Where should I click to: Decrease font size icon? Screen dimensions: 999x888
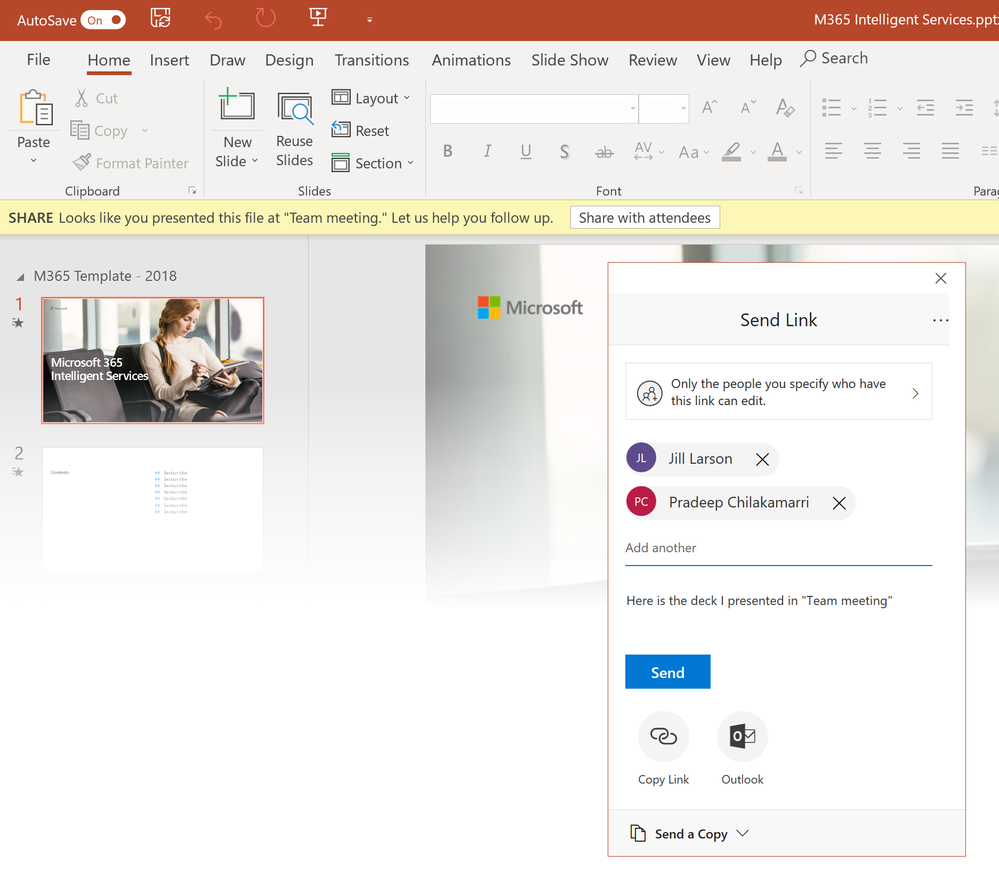(748, 108)
